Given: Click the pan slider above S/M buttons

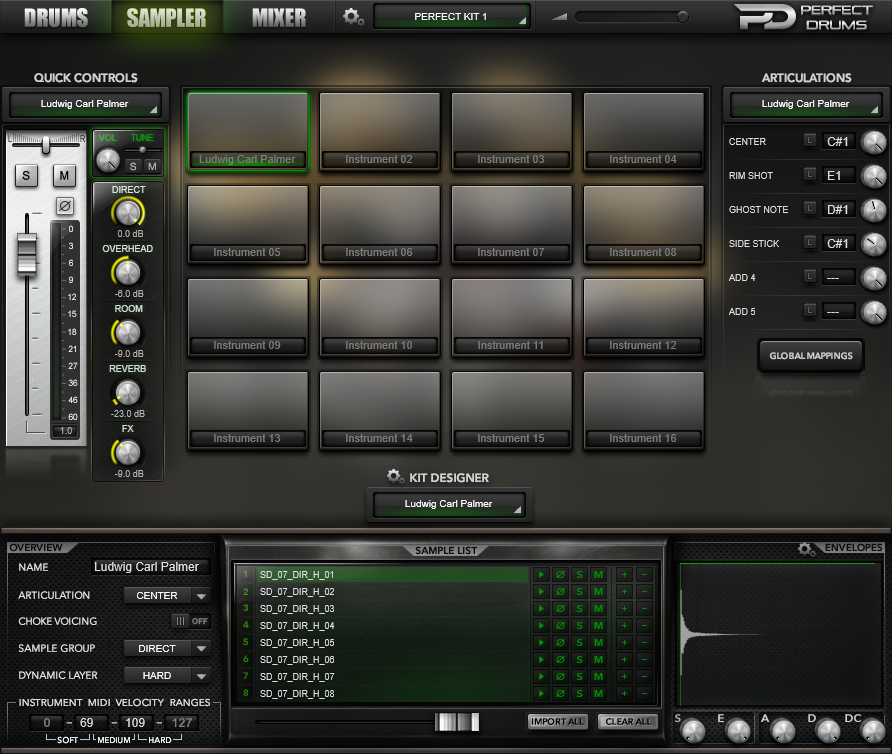Looking at the screenshot, I should [46, 145].
